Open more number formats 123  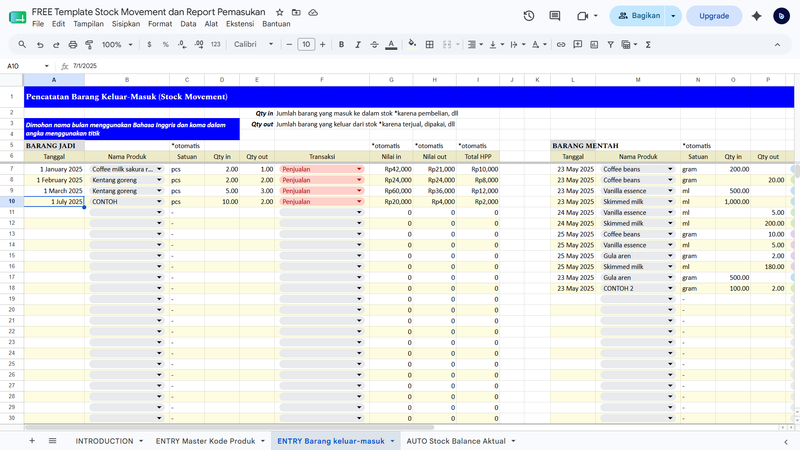215,45
